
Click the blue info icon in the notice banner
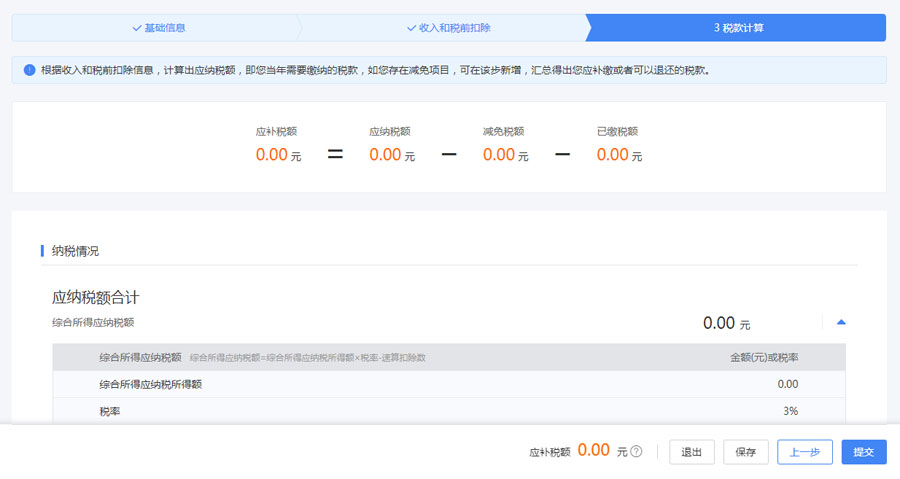click(x=29, y=70)
